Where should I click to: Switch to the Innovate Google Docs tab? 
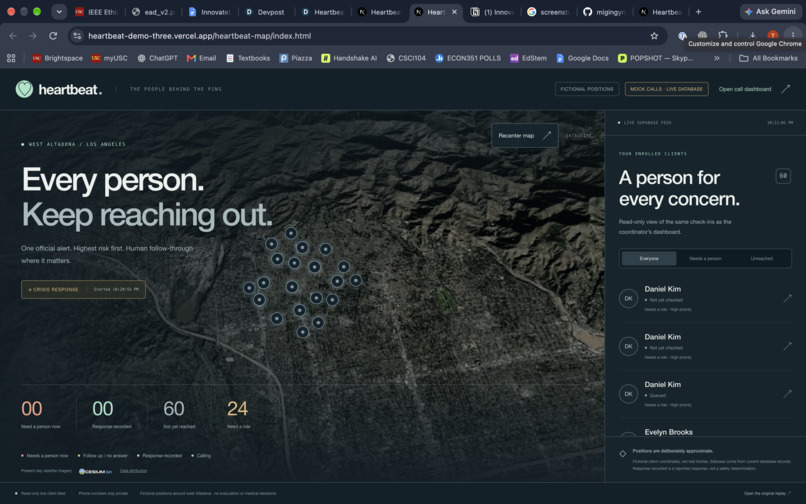[210, 12]
